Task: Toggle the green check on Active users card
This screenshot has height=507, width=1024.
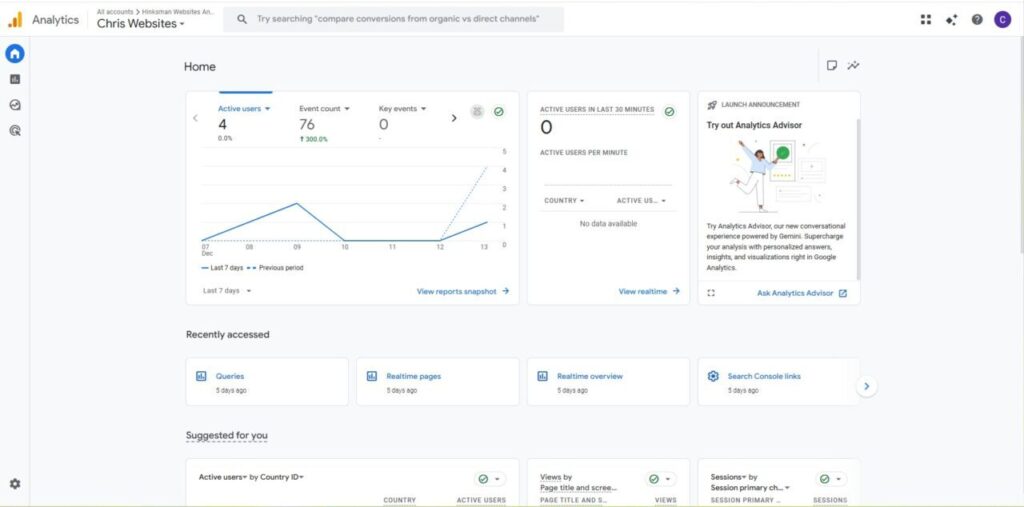Action: point(498,111)
